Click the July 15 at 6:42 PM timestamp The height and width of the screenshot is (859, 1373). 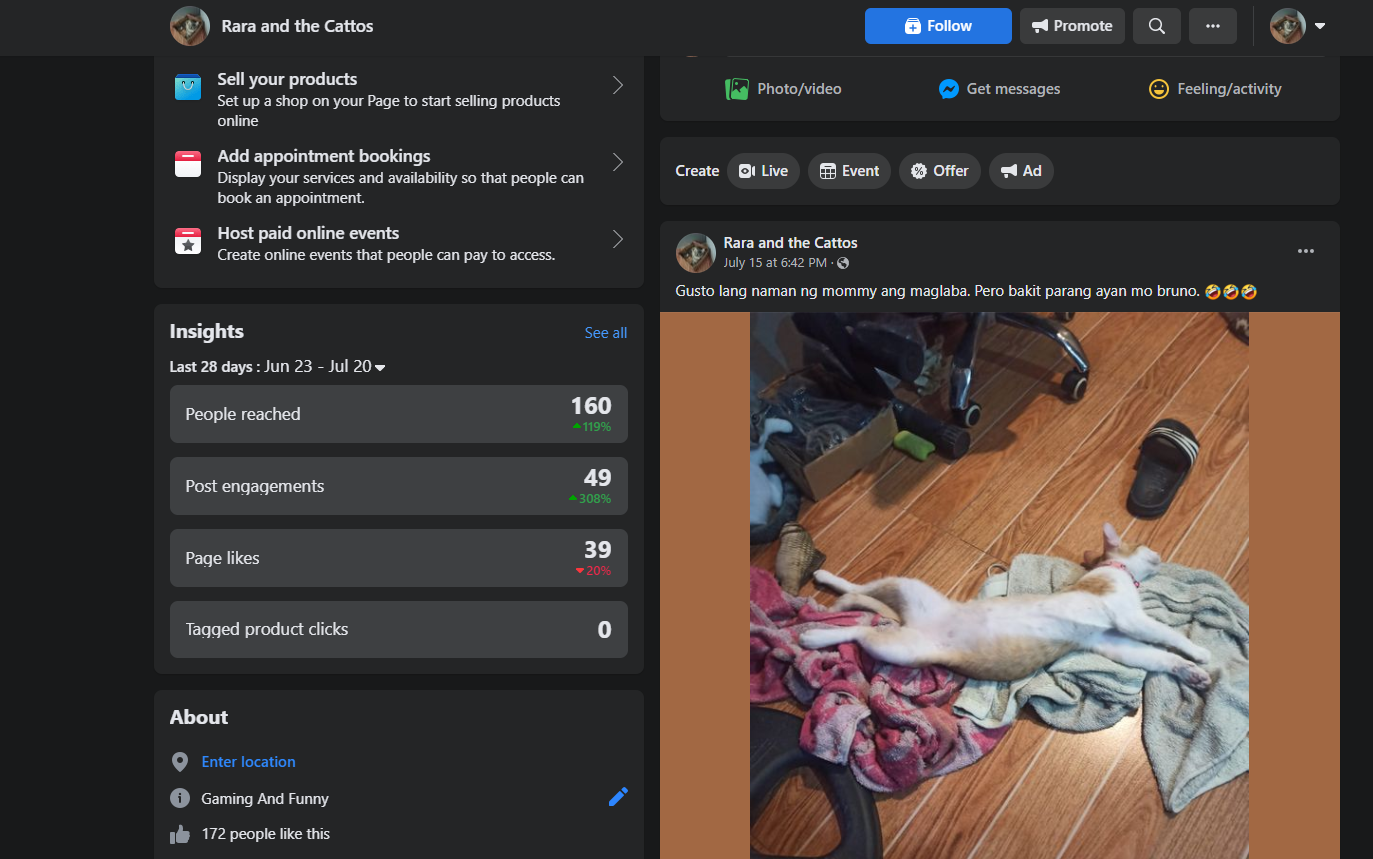[775, 263]
